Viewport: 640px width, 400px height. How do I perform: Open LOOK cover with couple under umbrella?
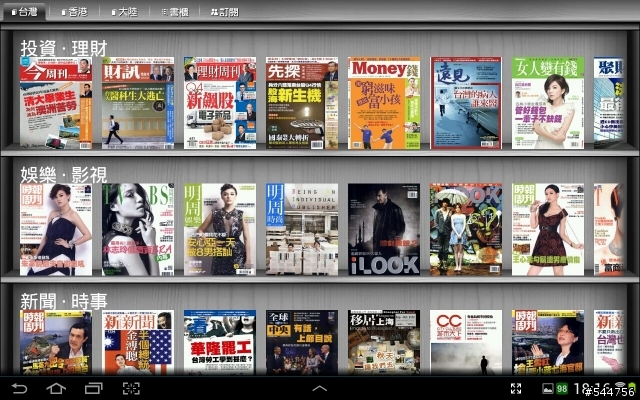[x=466, y=229]
